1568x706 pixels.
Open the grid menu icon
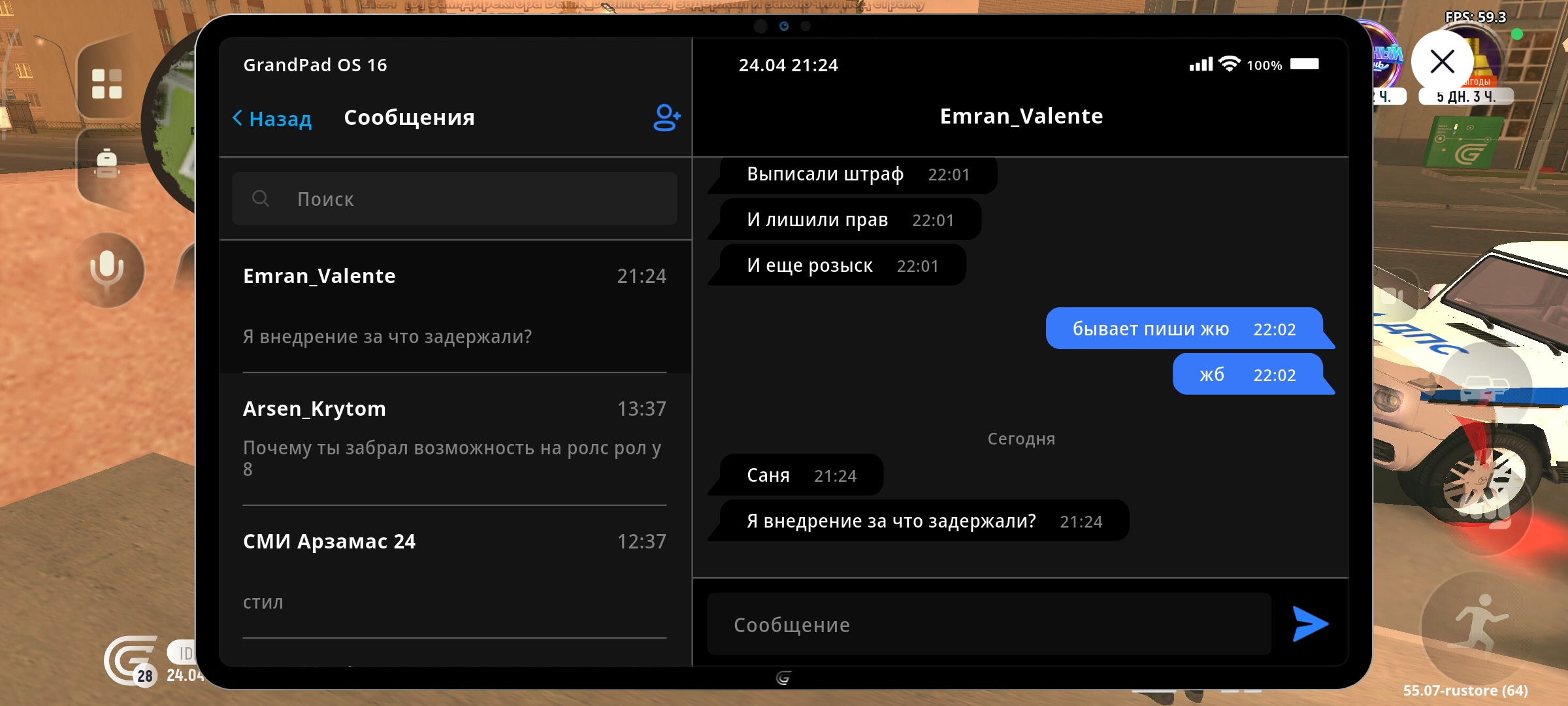[x=107, y=84]
